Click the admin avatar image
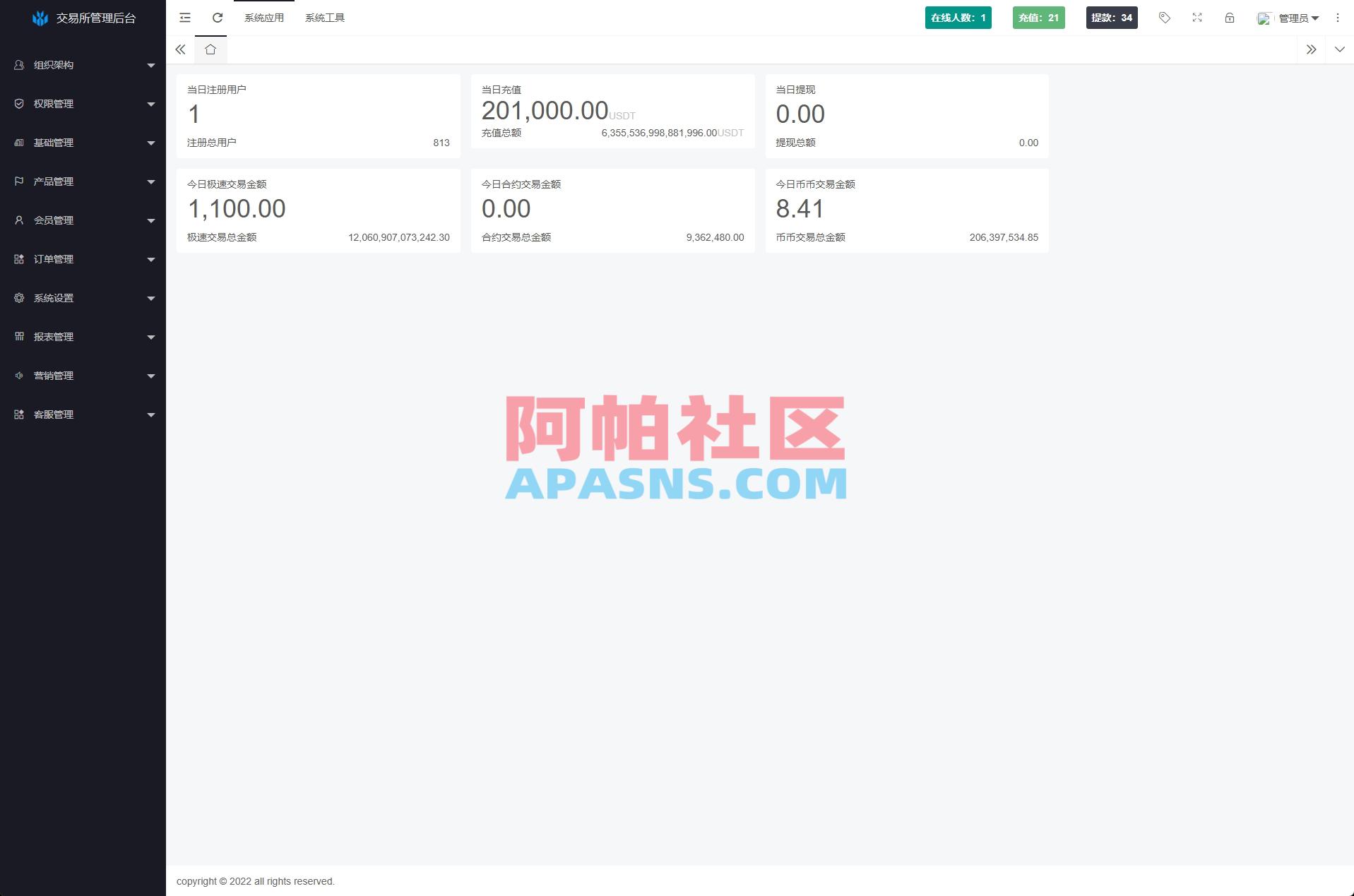 tap(1263, 18)
